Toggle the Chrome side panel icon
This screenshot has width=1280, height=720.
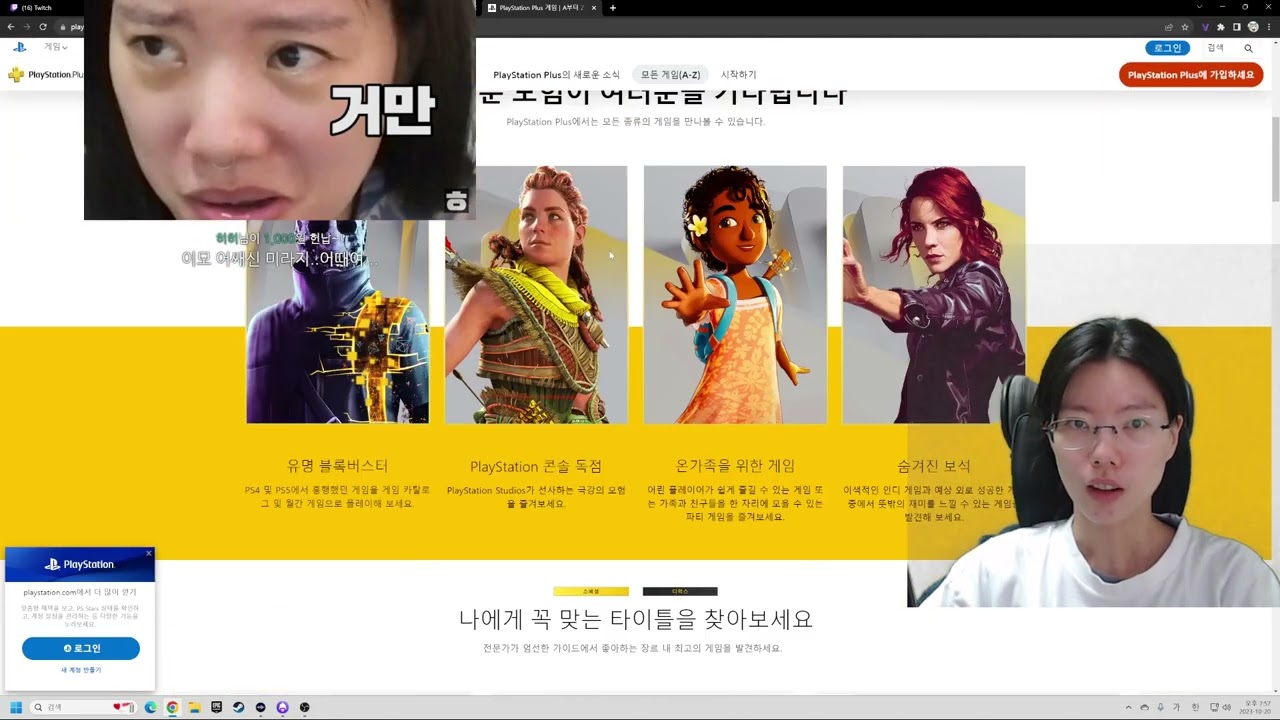tap(1237, 27)
